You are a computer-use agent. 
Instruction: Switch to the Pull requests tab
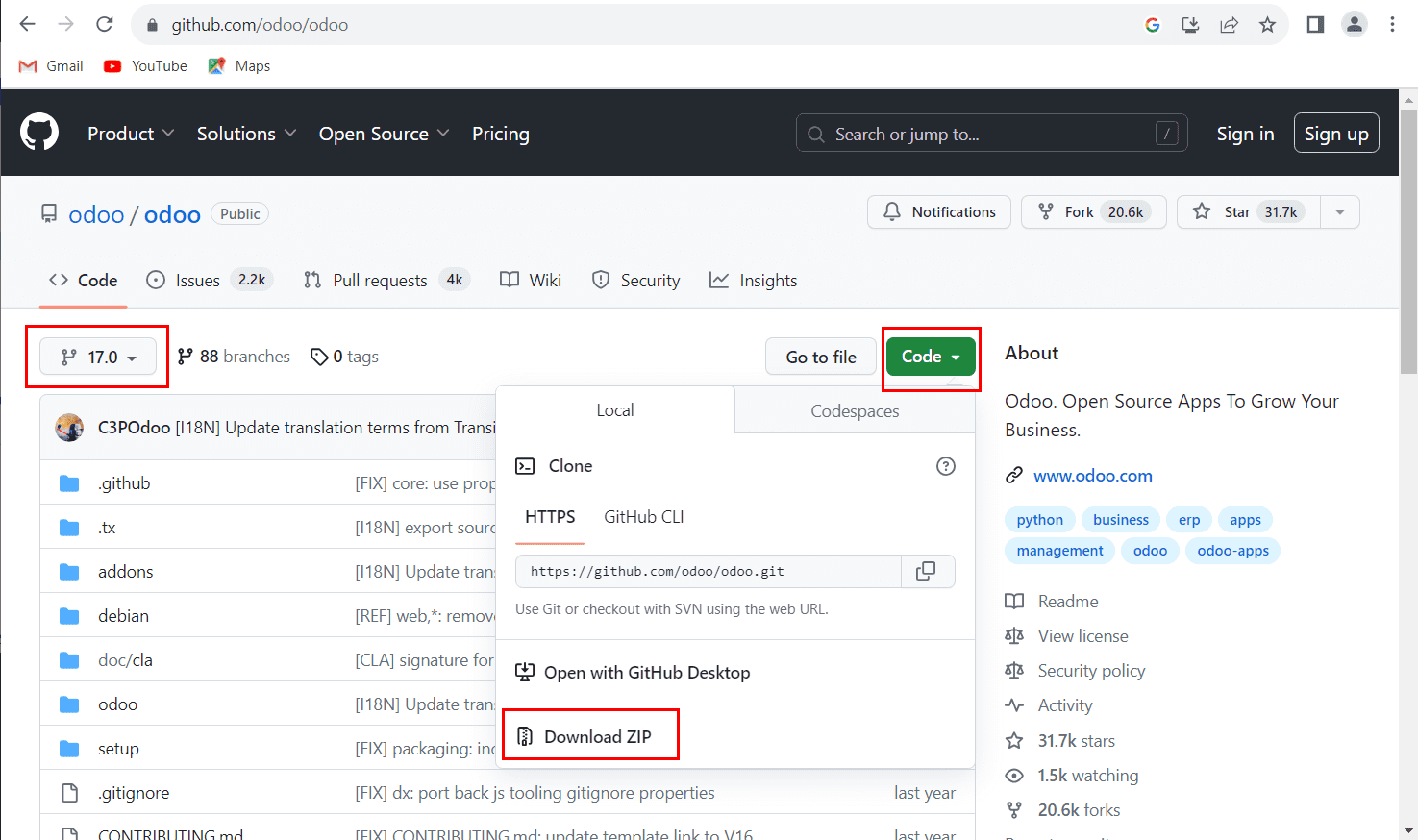click(x=385, y=281)
